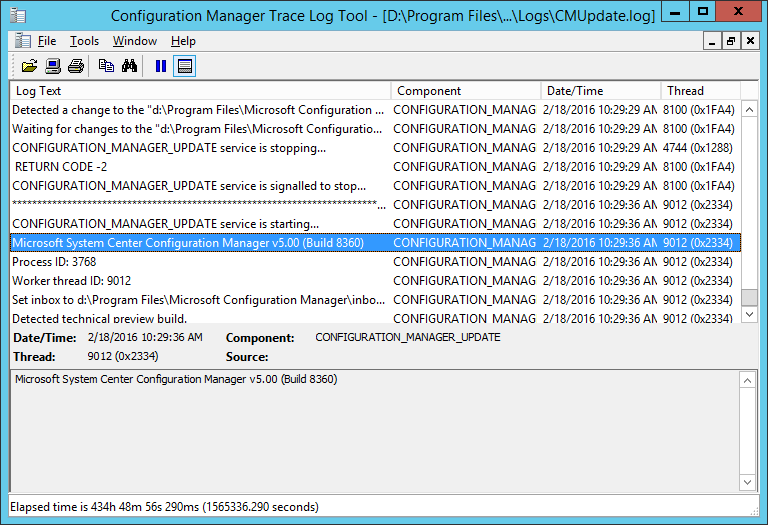
Task: Open the Help menu
Action: (x=183, y=41)
